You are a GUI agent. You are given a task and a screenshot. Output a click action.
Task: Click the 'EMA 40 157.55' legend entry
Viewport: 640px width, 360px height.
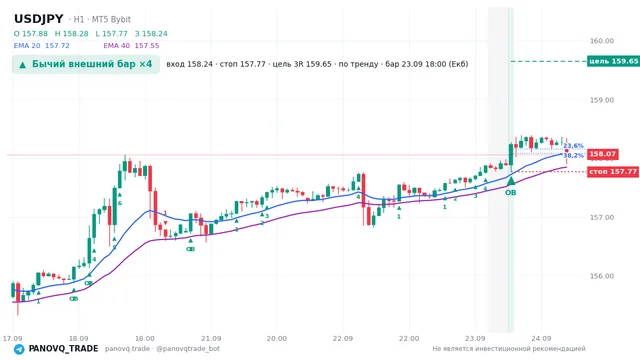click(131, 46)
